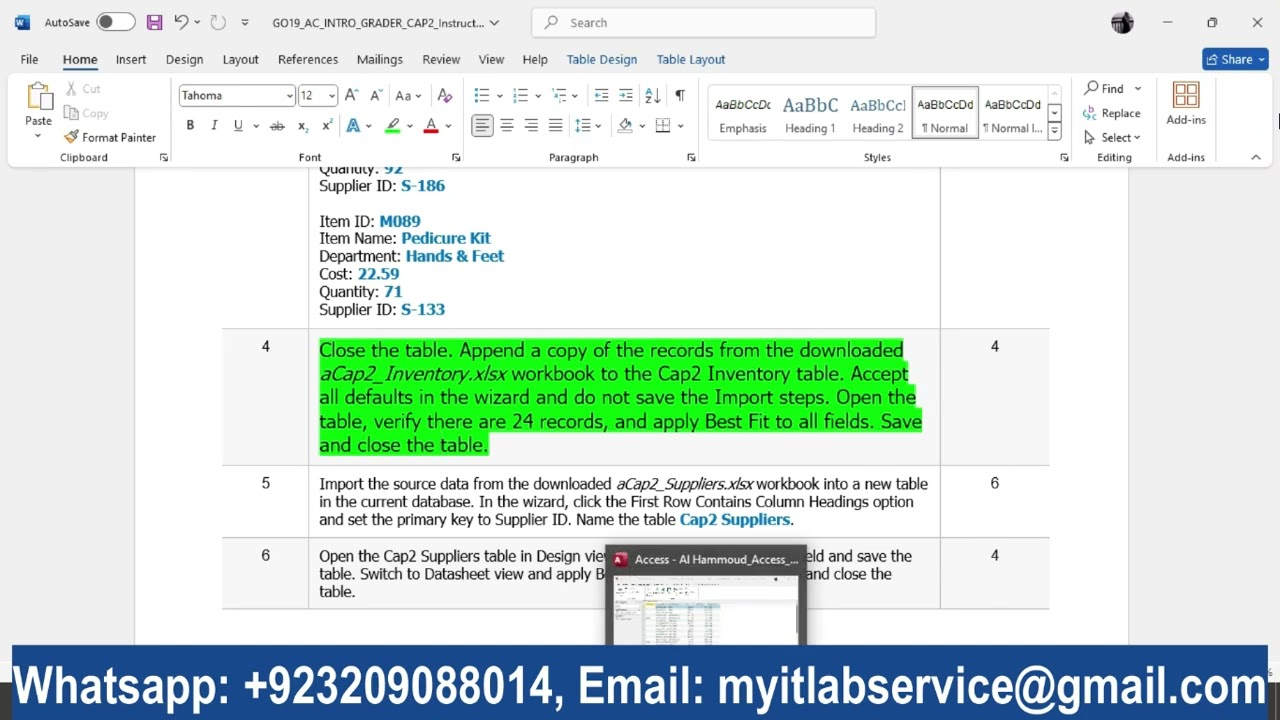Justify the paragraph text
The image size is (1280, 720).
tap(555, 126)
